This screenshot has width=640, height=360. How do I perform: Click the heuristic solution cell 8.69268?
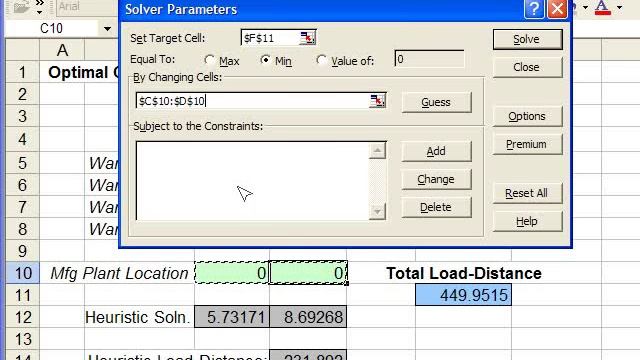[308, 317]
